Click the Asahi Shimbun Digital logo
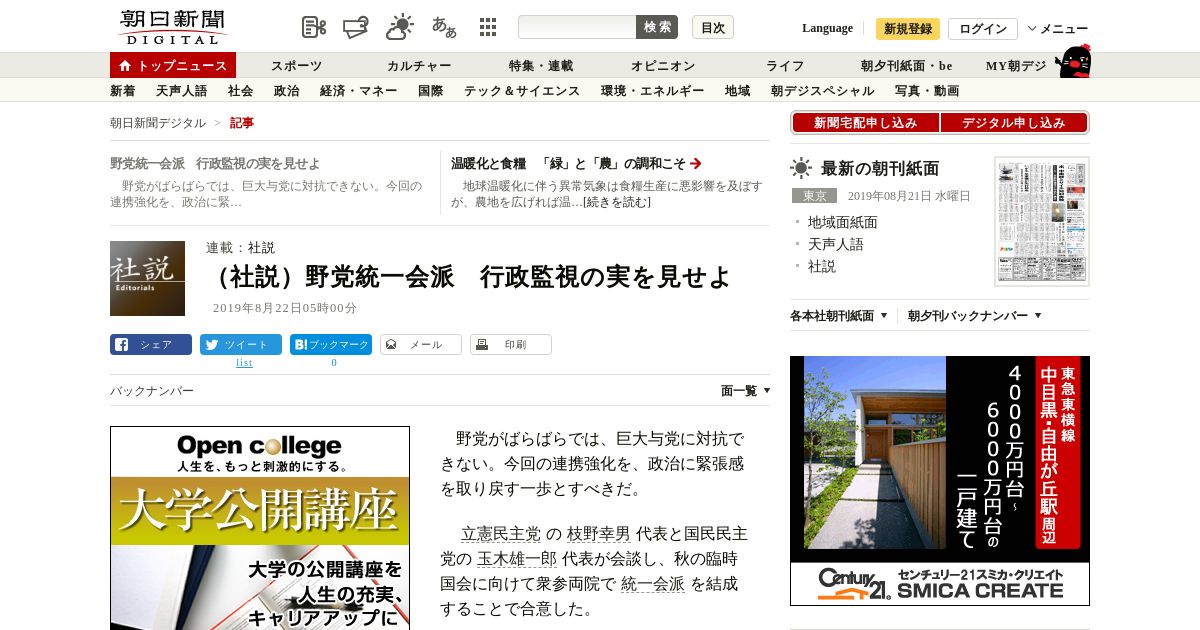Screen dimensions: 1200x630 click(x=172, y=27)
